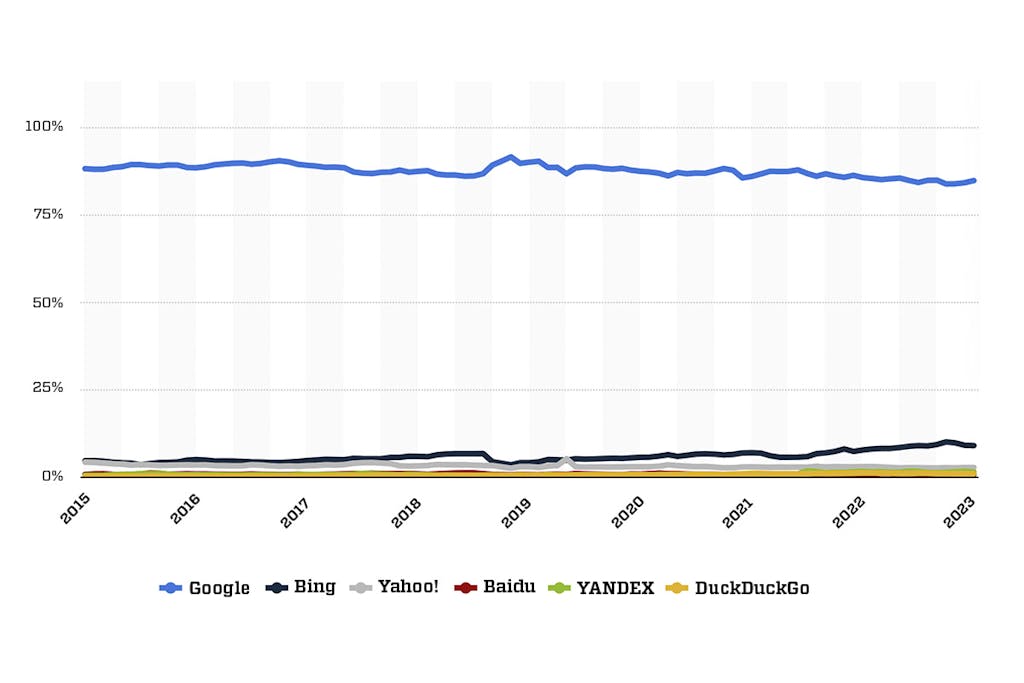
Task: Click the green YANDEX legend marker
Action: 561,588
